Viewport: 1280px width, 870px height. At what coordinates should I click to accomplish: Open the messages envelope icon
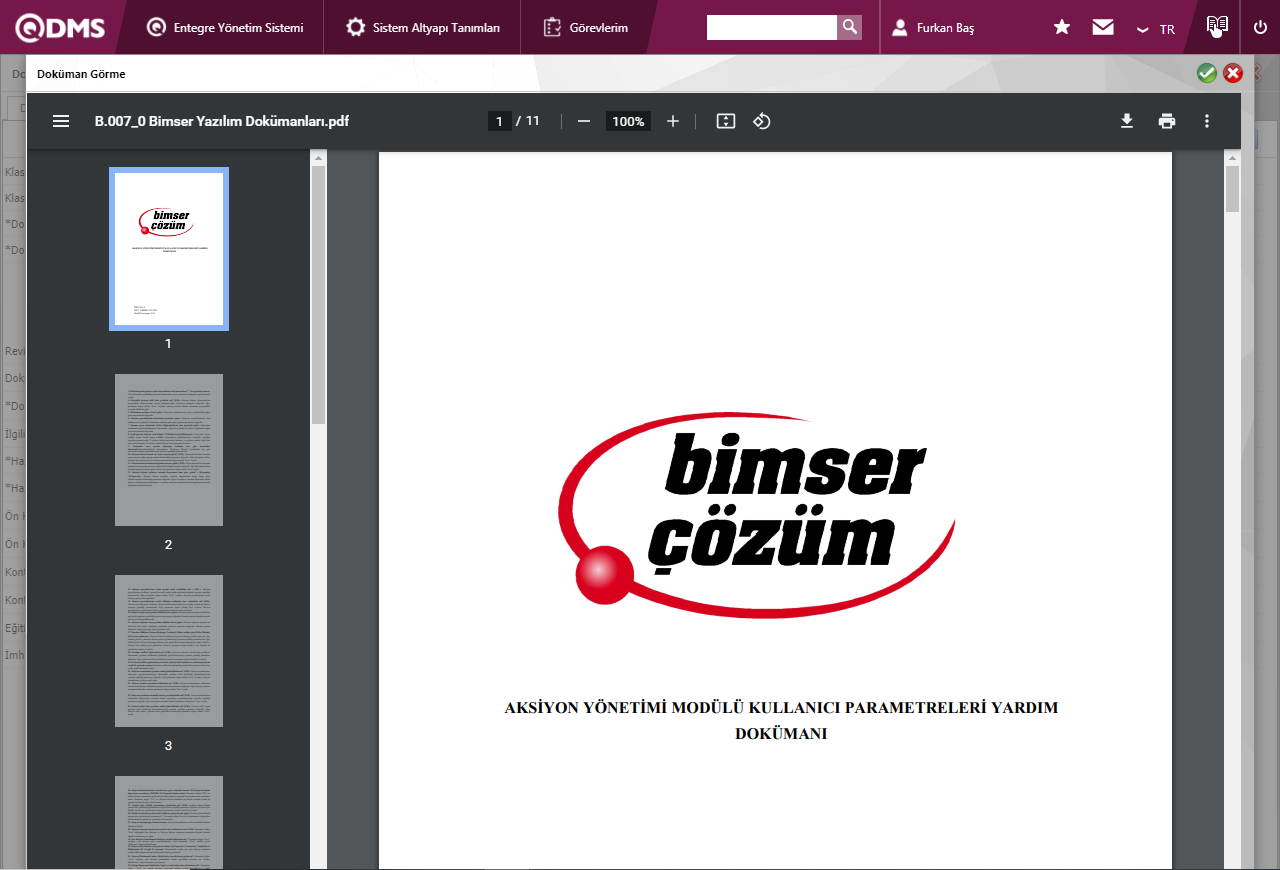tap(1103, 27)
